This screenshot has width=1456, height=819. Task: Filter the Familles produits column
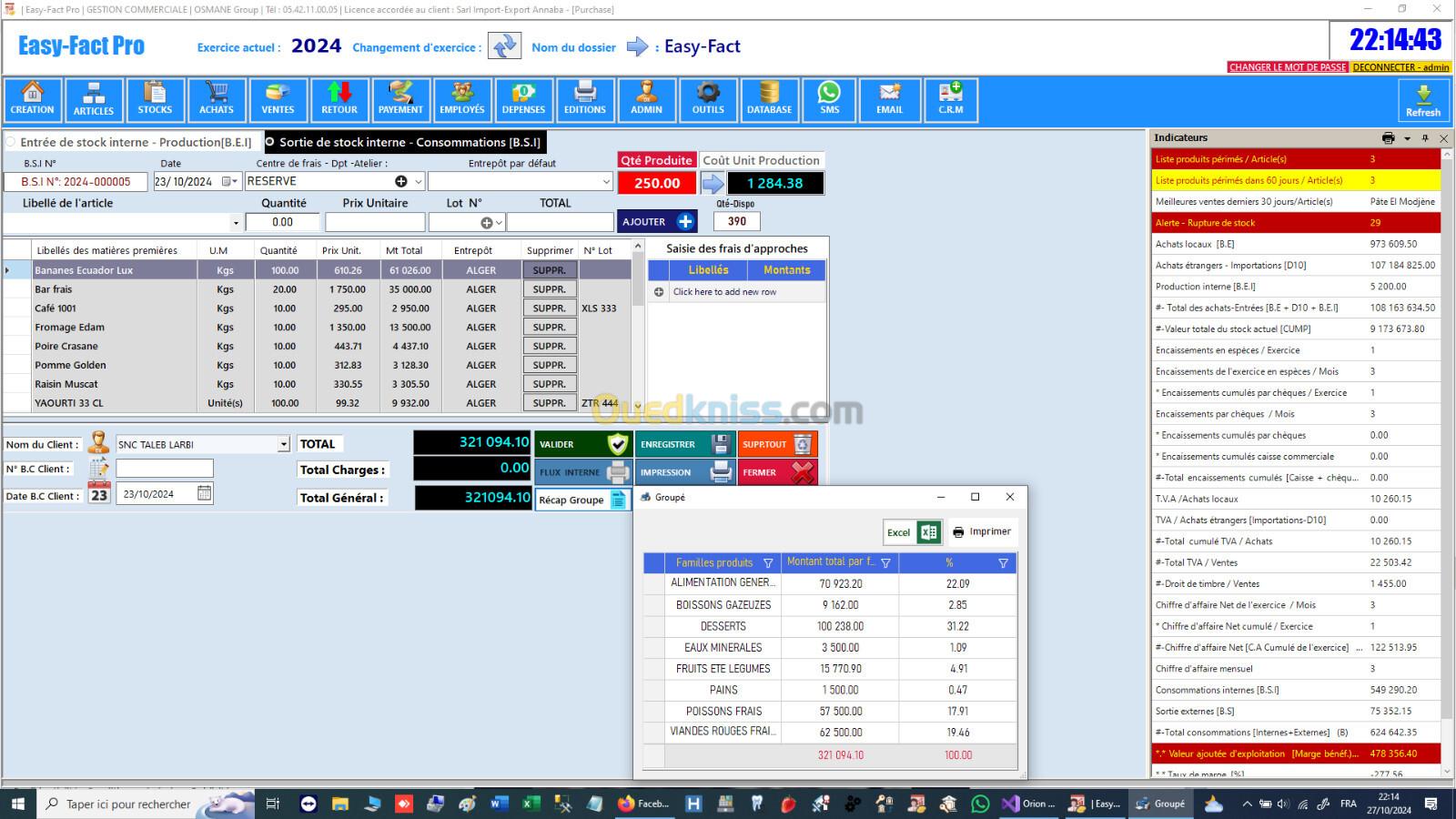click(768, 563)
